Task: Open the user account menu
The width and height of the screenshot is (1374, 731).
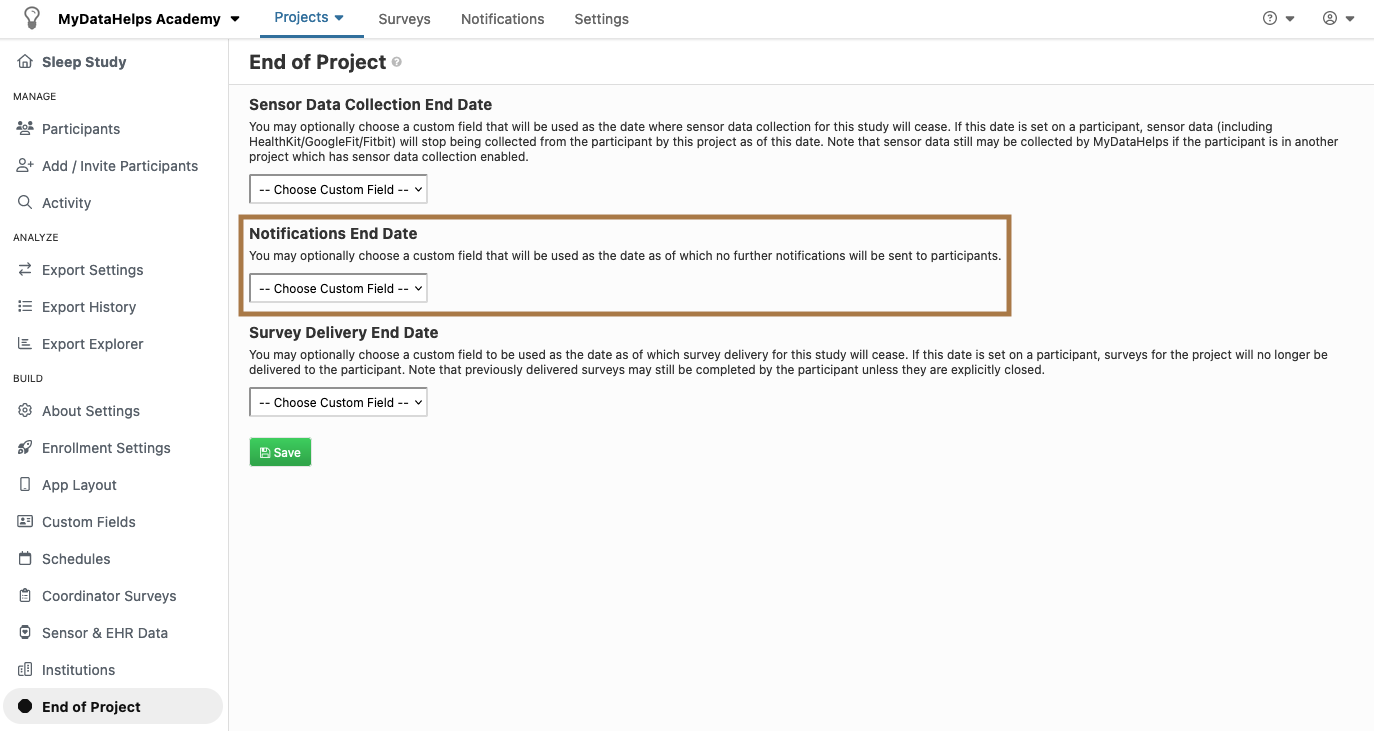Action: [x=1337, y=19]
